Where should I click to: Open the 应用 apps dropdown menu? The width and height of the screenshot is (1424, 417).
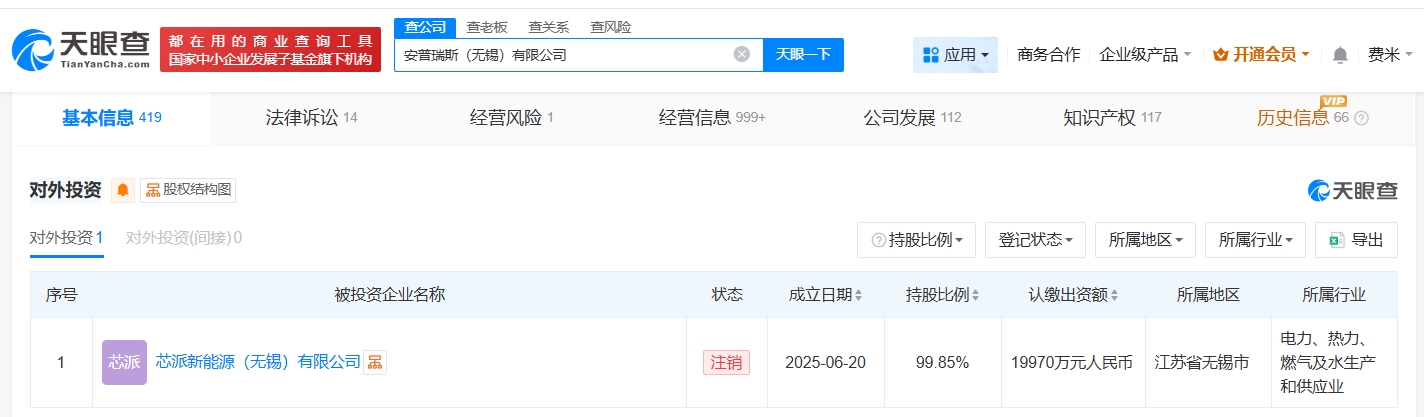pos(955,55)
